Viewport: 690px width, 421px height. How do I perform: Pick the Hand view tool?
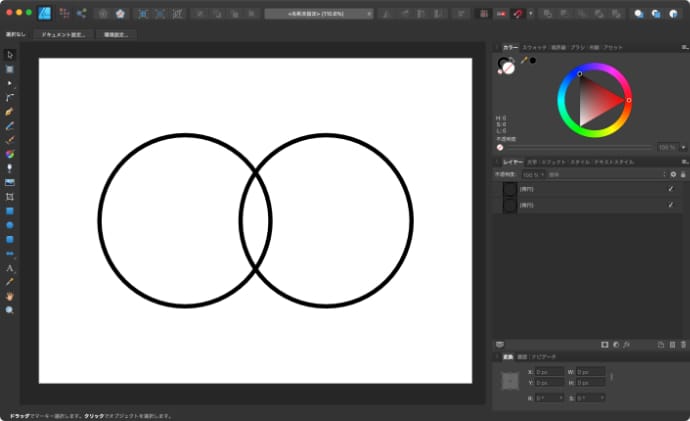tap(10, 296)
